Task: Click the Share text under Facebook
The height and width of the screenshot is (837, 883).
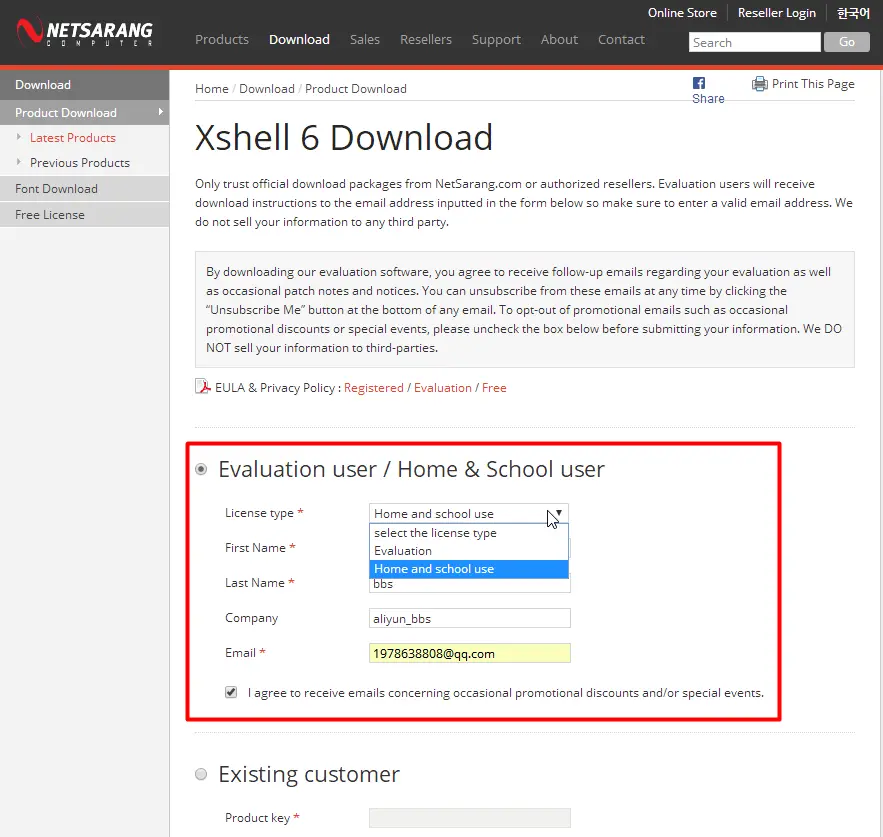Action: click(x=708, y=99)
